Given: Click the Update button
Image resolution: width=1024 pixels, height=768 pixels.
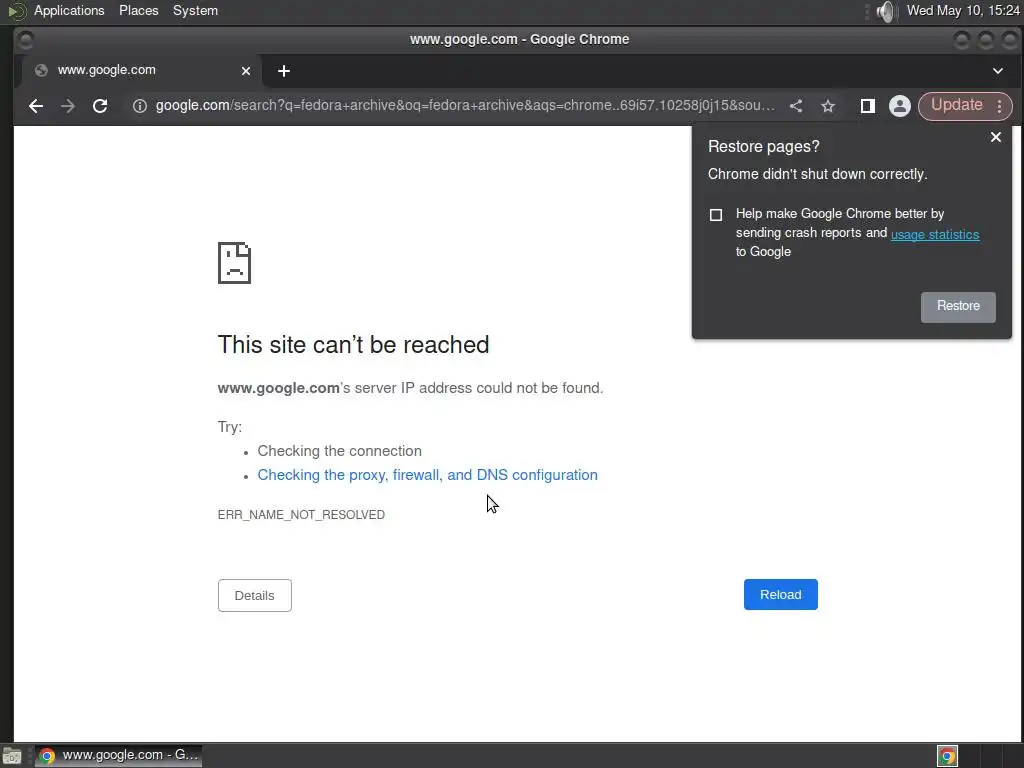Looking at the screenshot, I should [x=956, y=105].
